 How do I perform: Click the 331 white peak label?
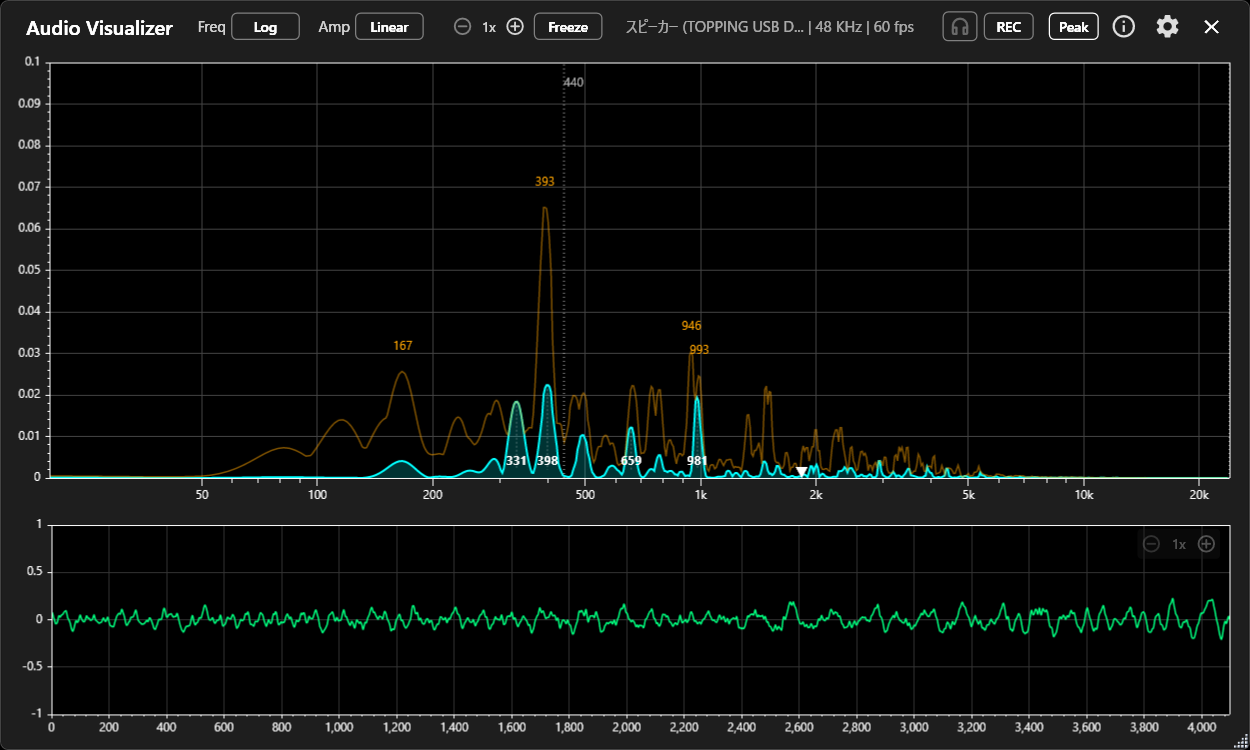(x=516, y=461)
